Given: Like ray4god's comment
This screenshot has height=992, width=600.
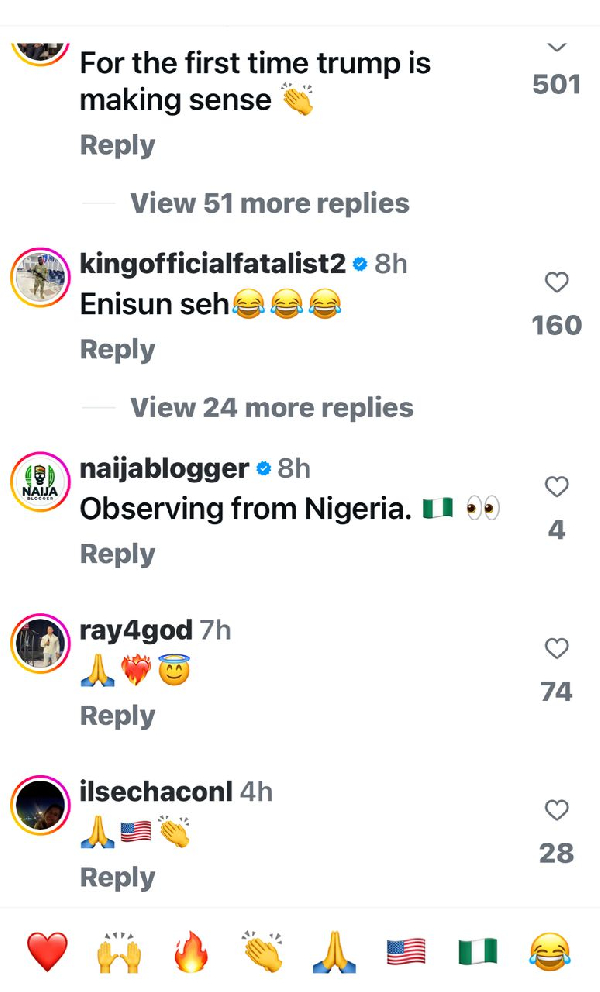Looking at the screenshot, I should coord(557,650).
